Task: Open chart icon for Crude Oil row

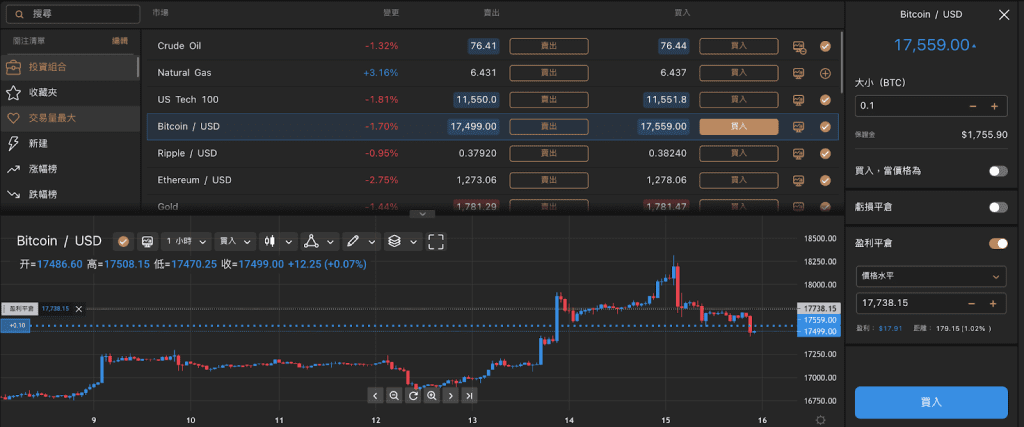Action: click(x=798, y=47)
